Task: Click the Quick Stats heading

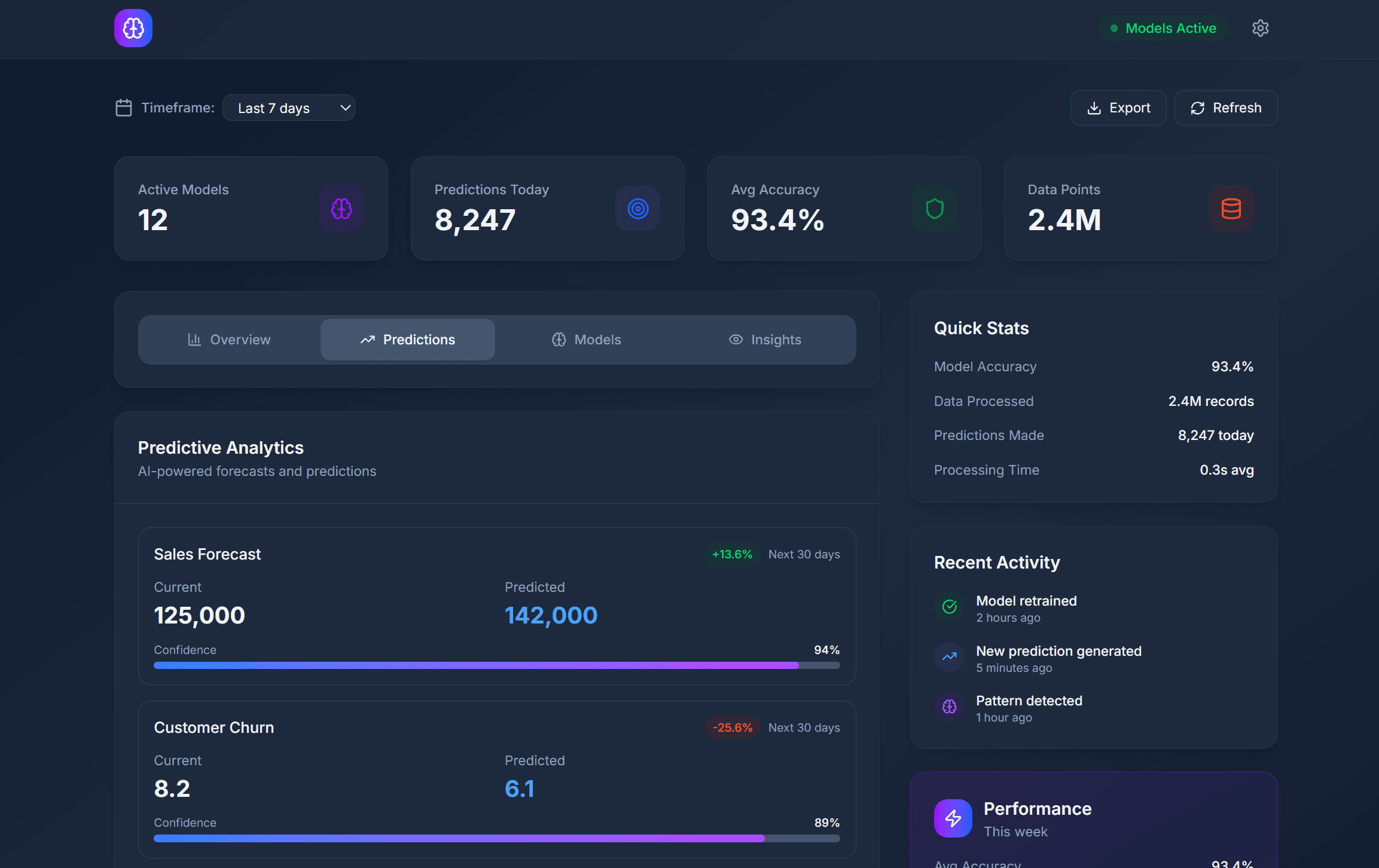Action: click(981, 328)
